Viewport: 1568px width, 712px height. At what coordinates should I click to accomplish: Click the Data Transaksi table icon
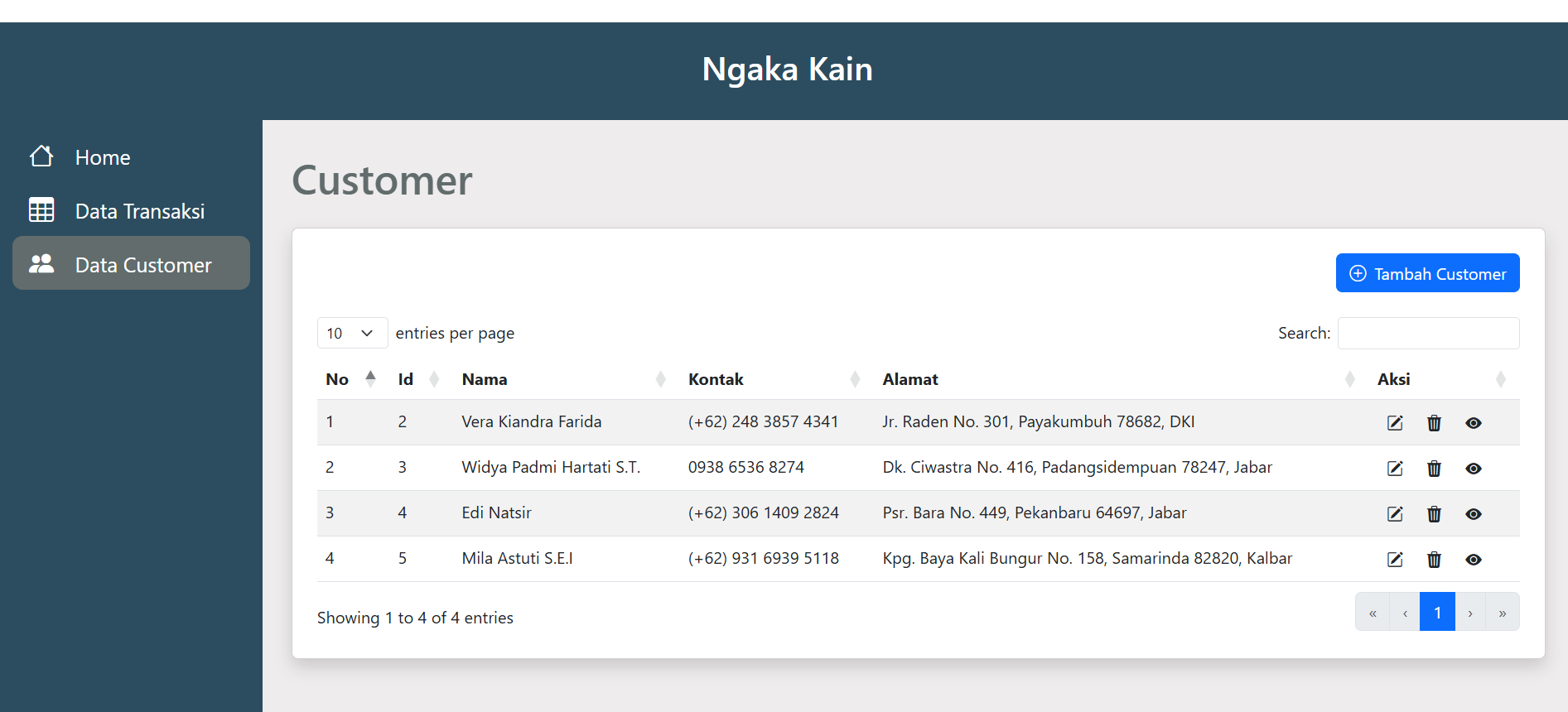click(x=41, y=210)
